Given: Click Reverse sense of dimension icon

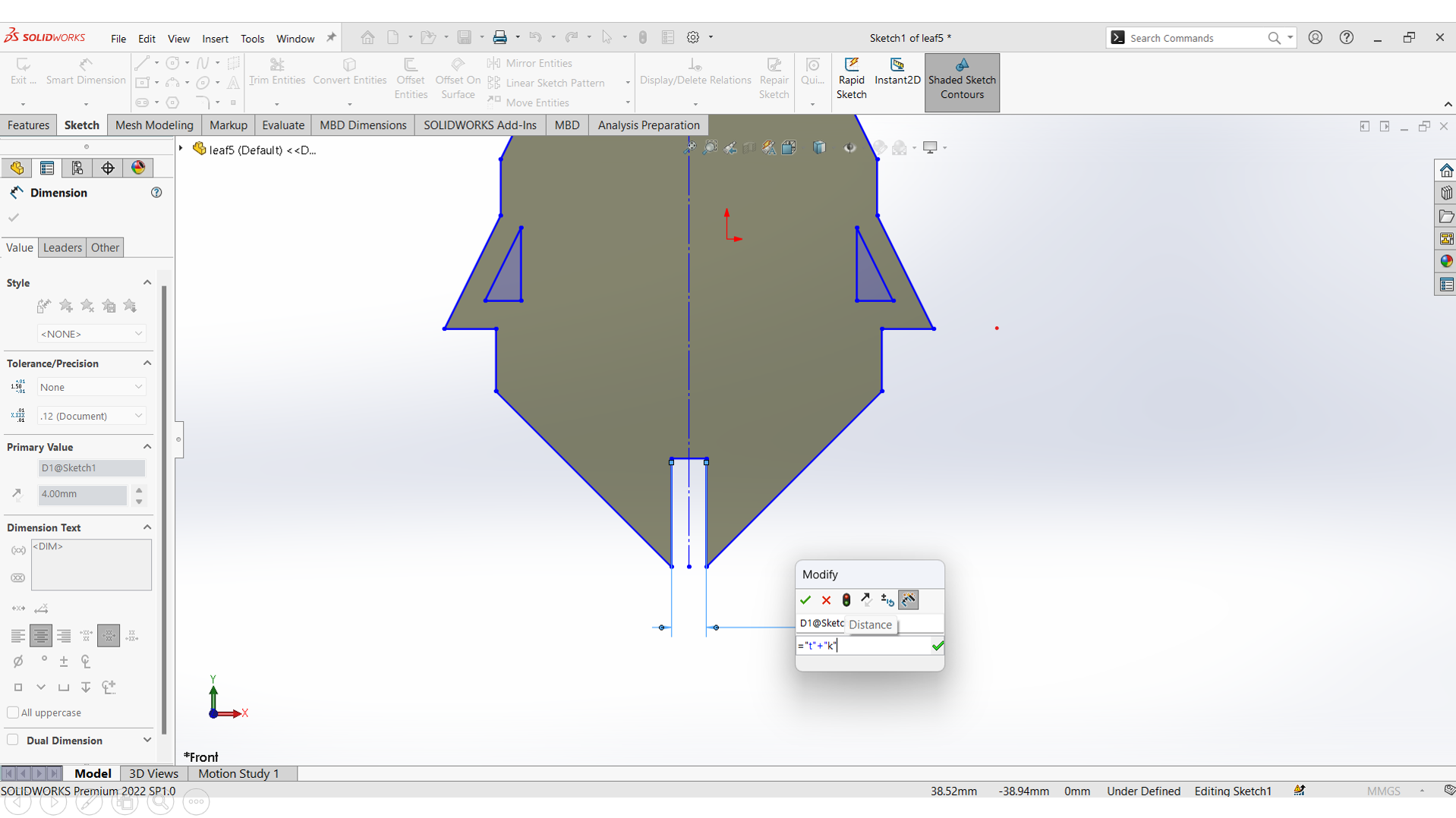Looking at the screenshot, I should pos(866,600).
